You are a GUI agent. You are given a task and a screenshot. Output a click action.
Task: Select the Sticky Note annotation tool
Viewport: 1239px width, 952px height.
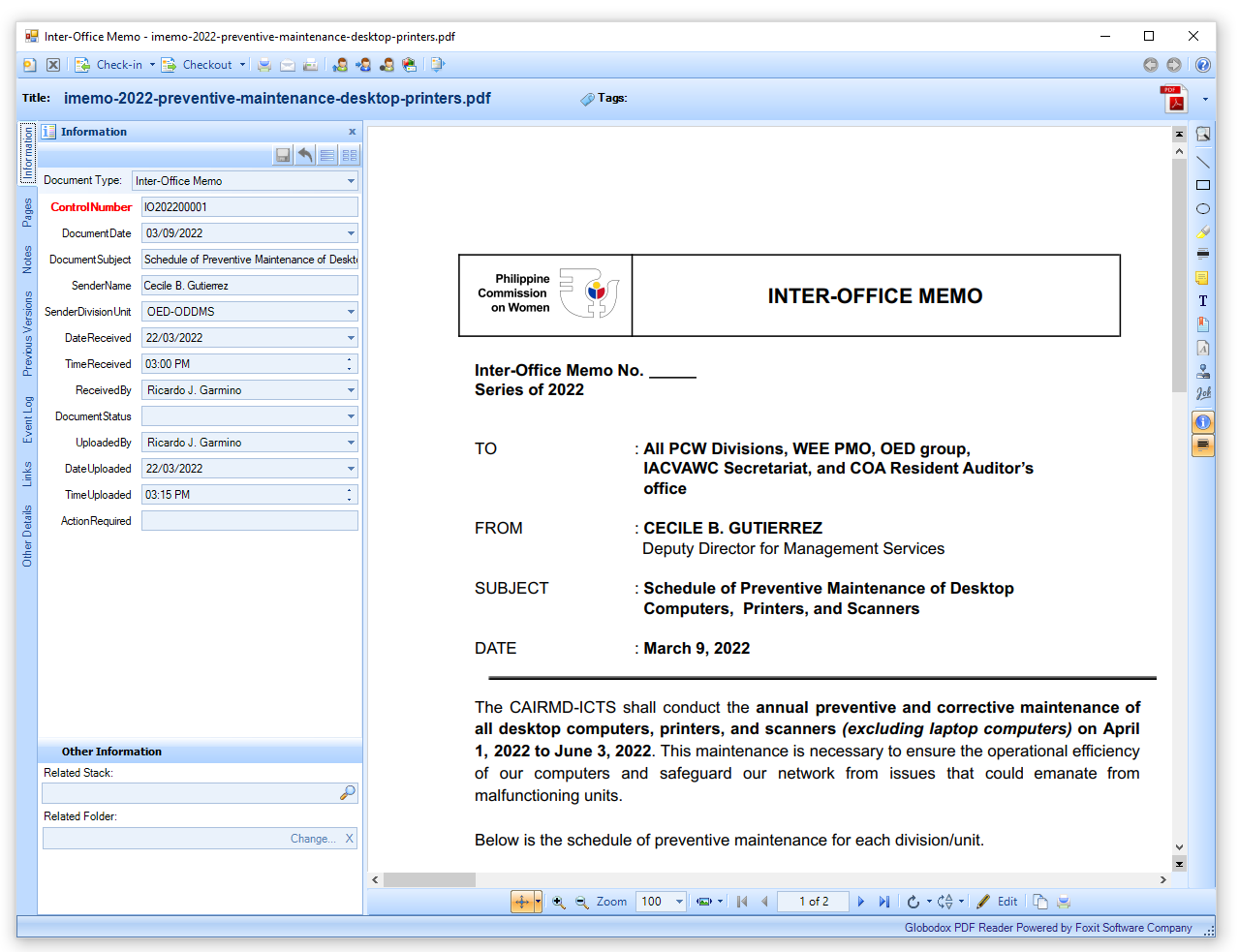[x=1203, y=278]
